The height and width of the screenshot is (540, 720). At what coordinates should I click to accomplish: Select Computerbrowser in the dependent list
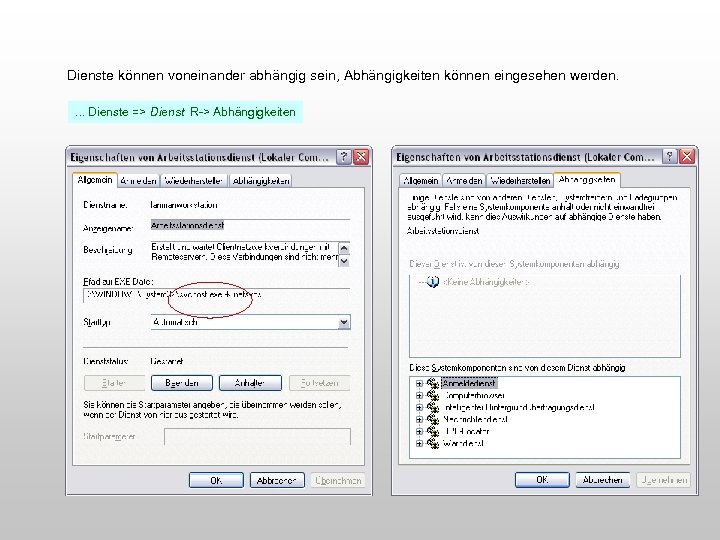[474, 395]
